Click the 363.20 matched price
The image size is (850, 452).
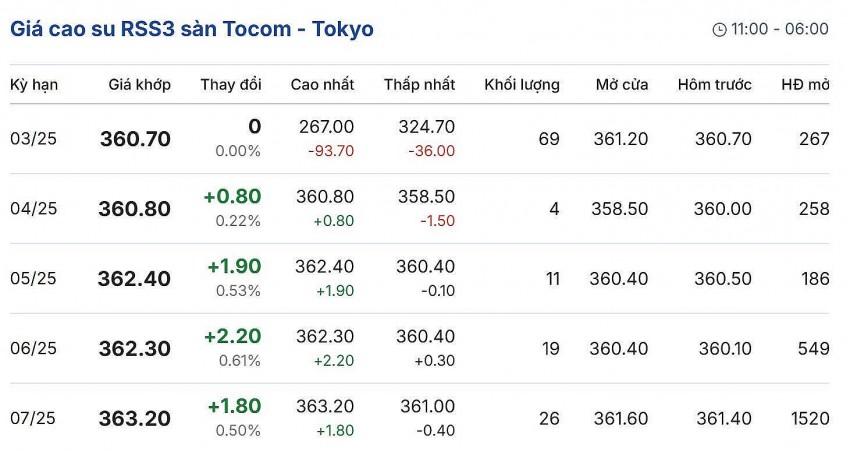[x=134, y=419]
